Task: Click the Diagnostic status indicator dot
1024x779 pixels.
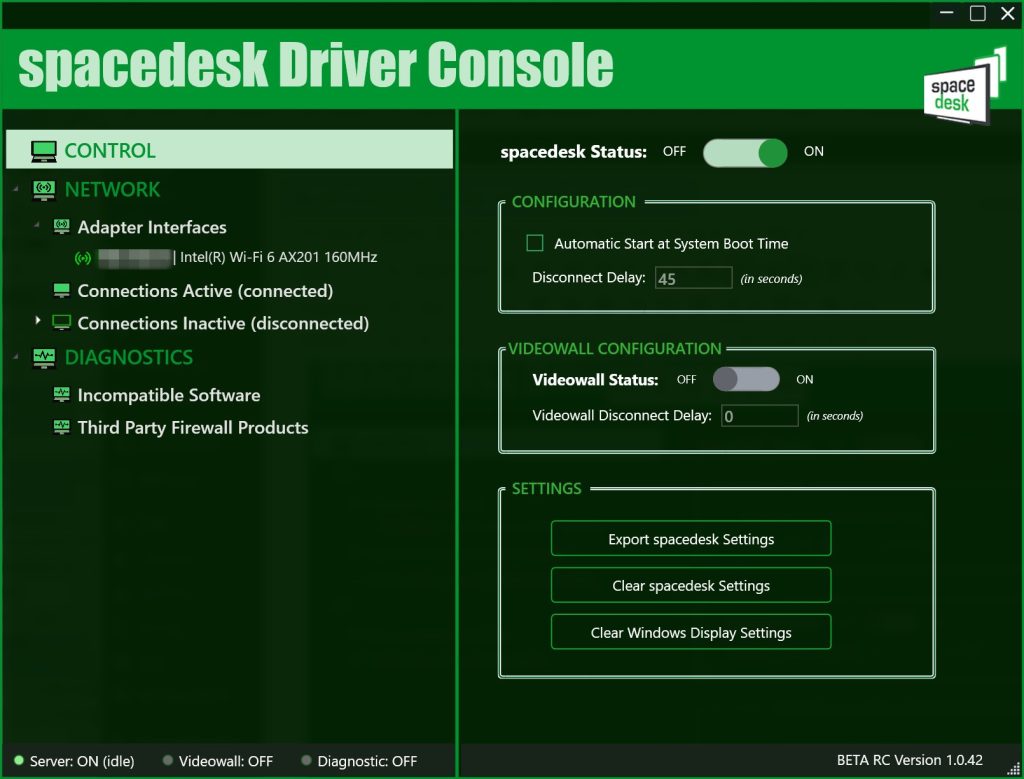Action: (x=306, y=760)
